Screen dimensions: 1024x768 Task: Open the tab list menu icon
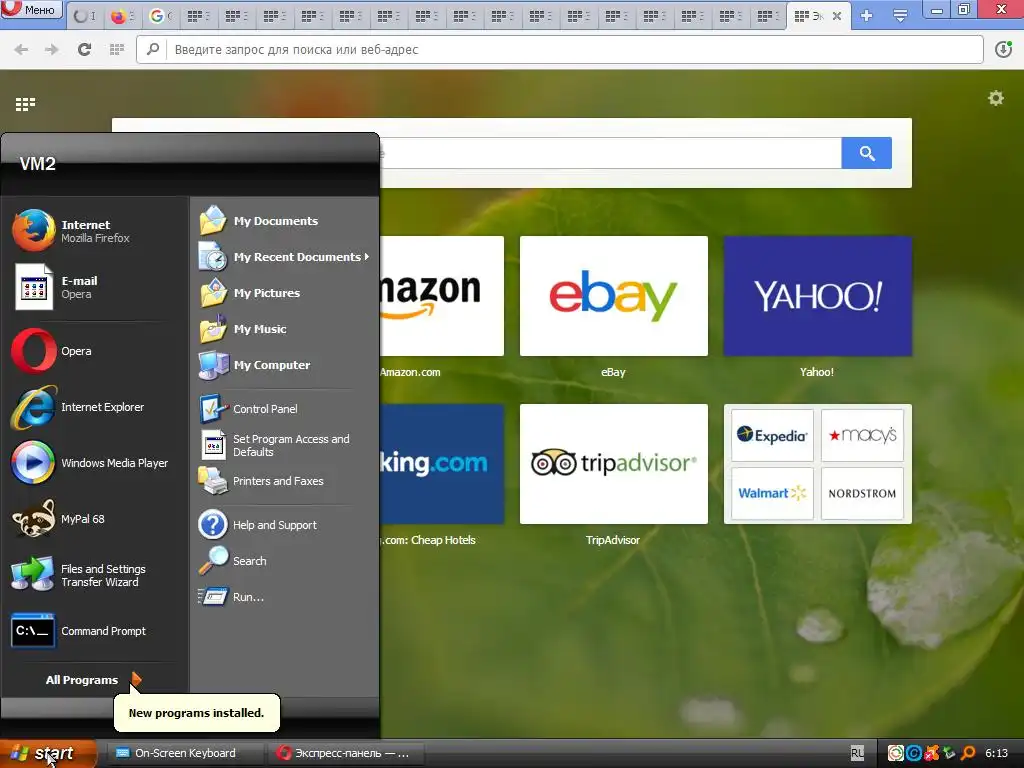pyautogui.click(x=900, y=16)
